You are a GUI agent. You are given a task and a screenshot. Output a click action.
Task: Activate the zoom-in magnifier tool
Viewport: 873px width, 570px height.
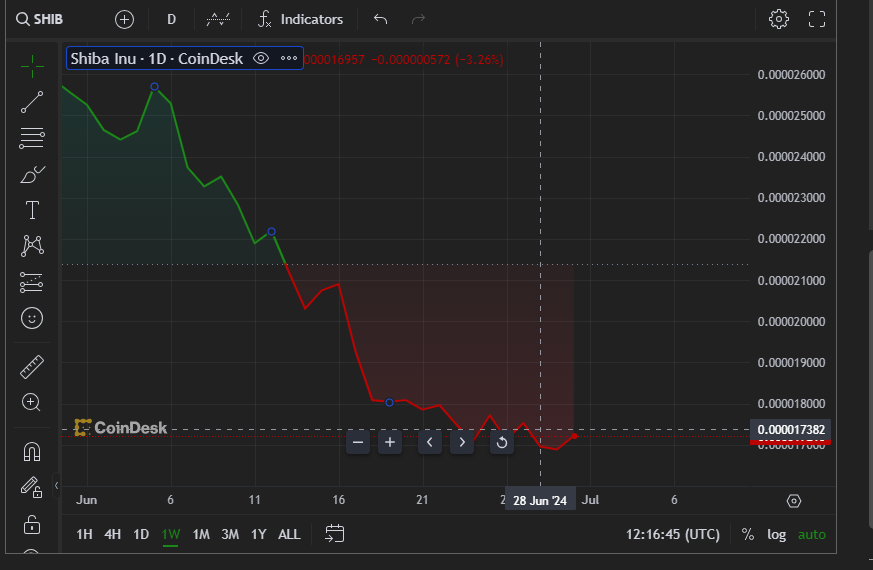(32, 402)
